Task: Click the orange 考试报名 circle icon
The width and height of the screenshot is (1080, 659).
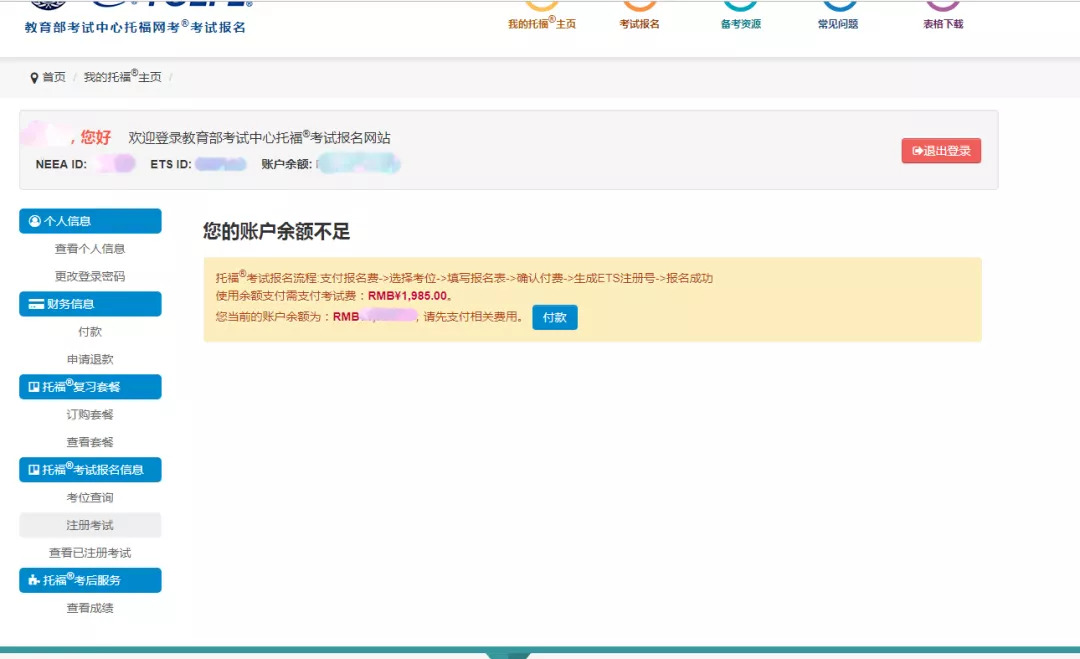Action: (641, 5)
